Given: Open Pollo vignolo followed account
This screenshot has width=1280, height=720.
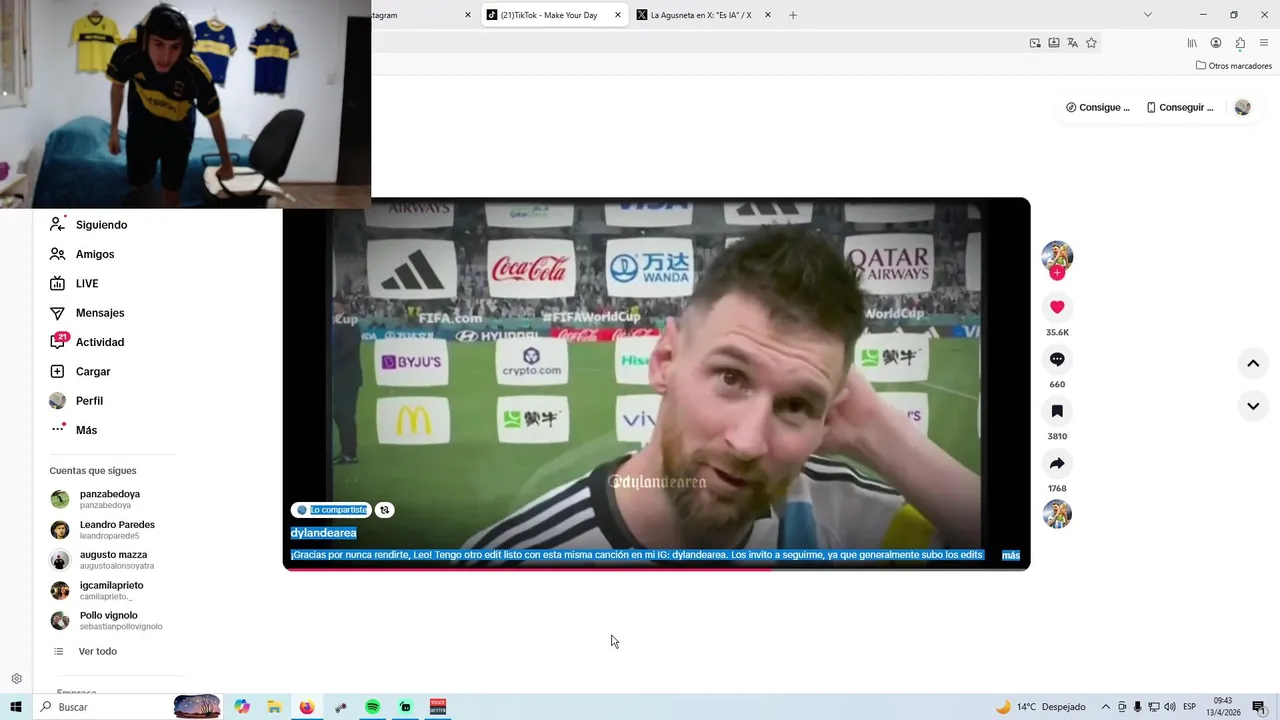Looking at the screenshot, I should 107,621.
